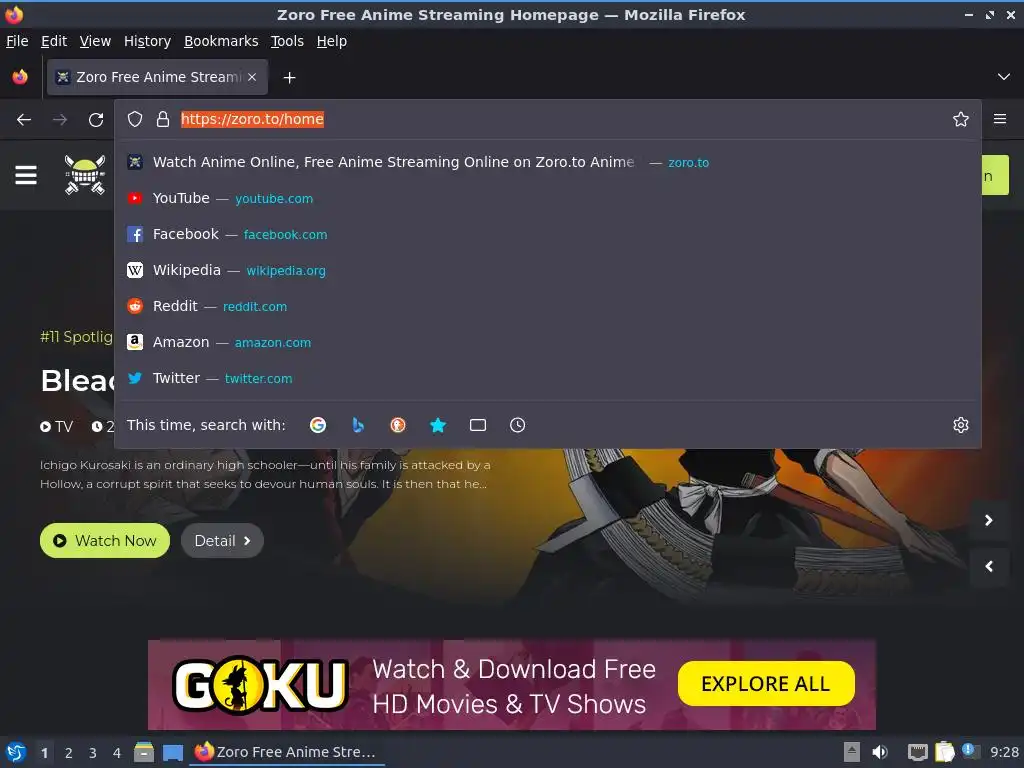
Task: Choose the Facebook suggestion
Action: (x=547, y=234)
